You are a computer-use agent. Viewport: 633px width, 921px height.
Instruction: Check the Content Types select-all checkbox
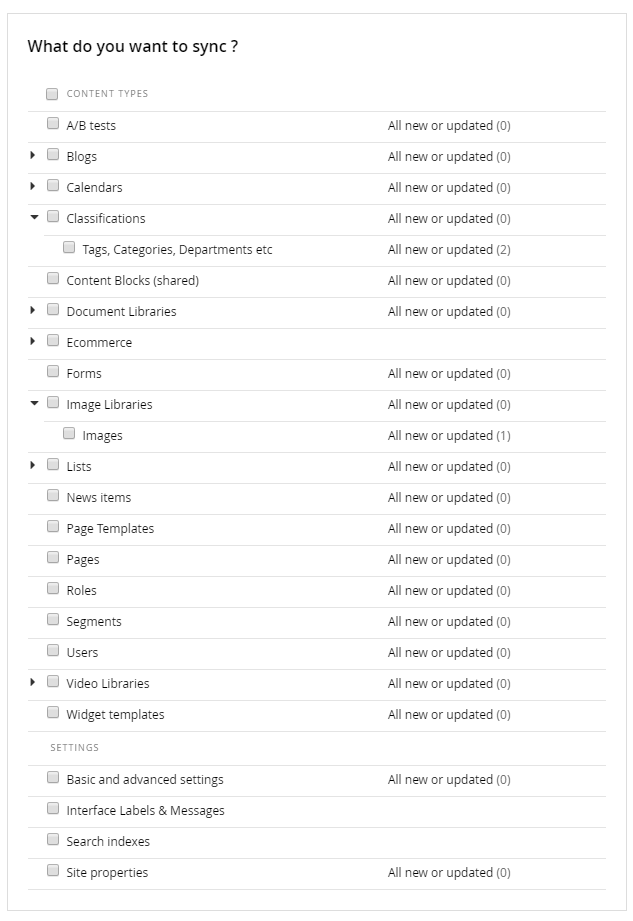click(x=52, y=94)
